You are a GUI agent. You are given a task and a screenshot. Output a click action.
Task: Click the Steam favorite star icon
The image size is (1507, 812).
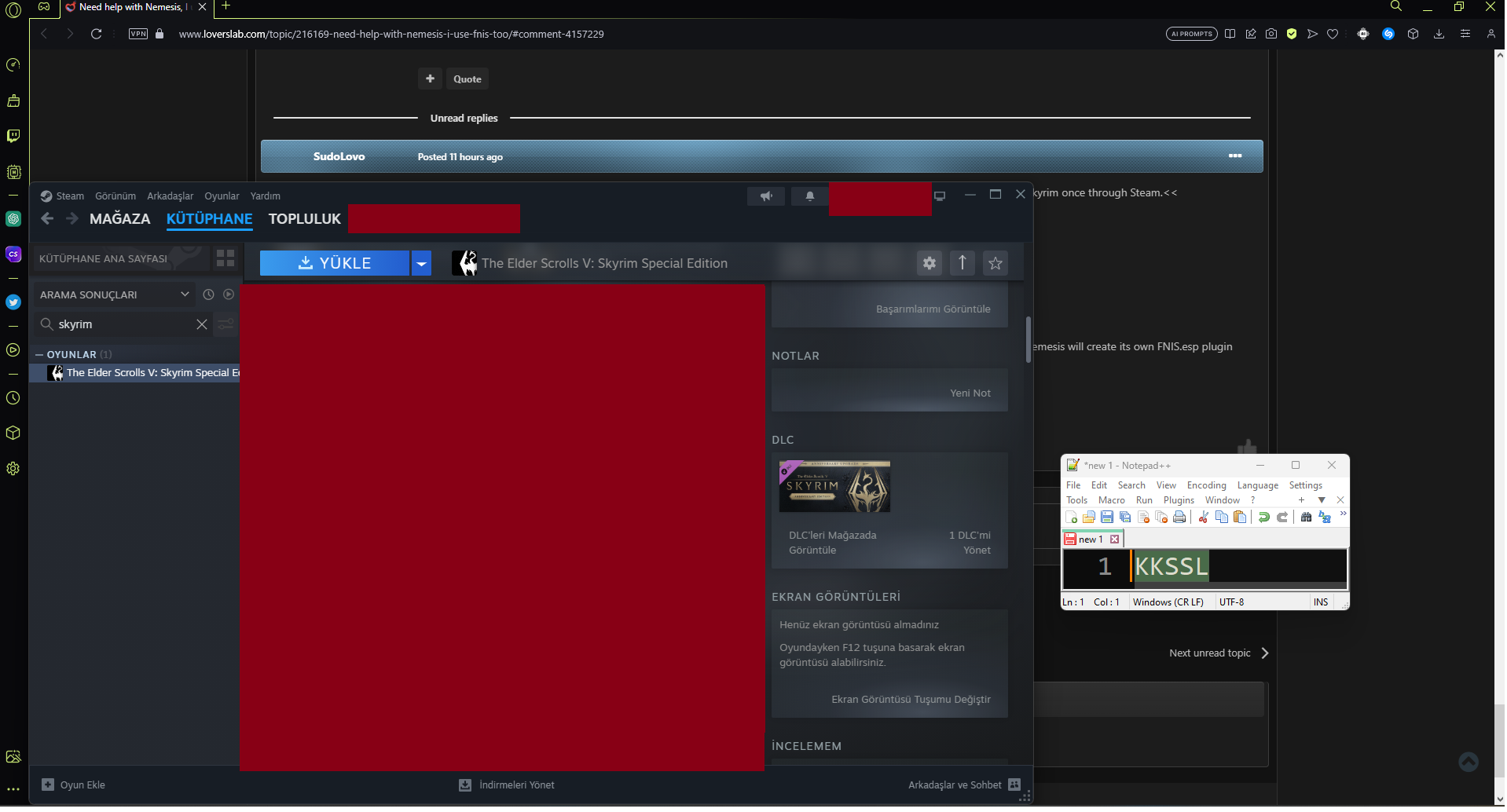pos(995,264)
